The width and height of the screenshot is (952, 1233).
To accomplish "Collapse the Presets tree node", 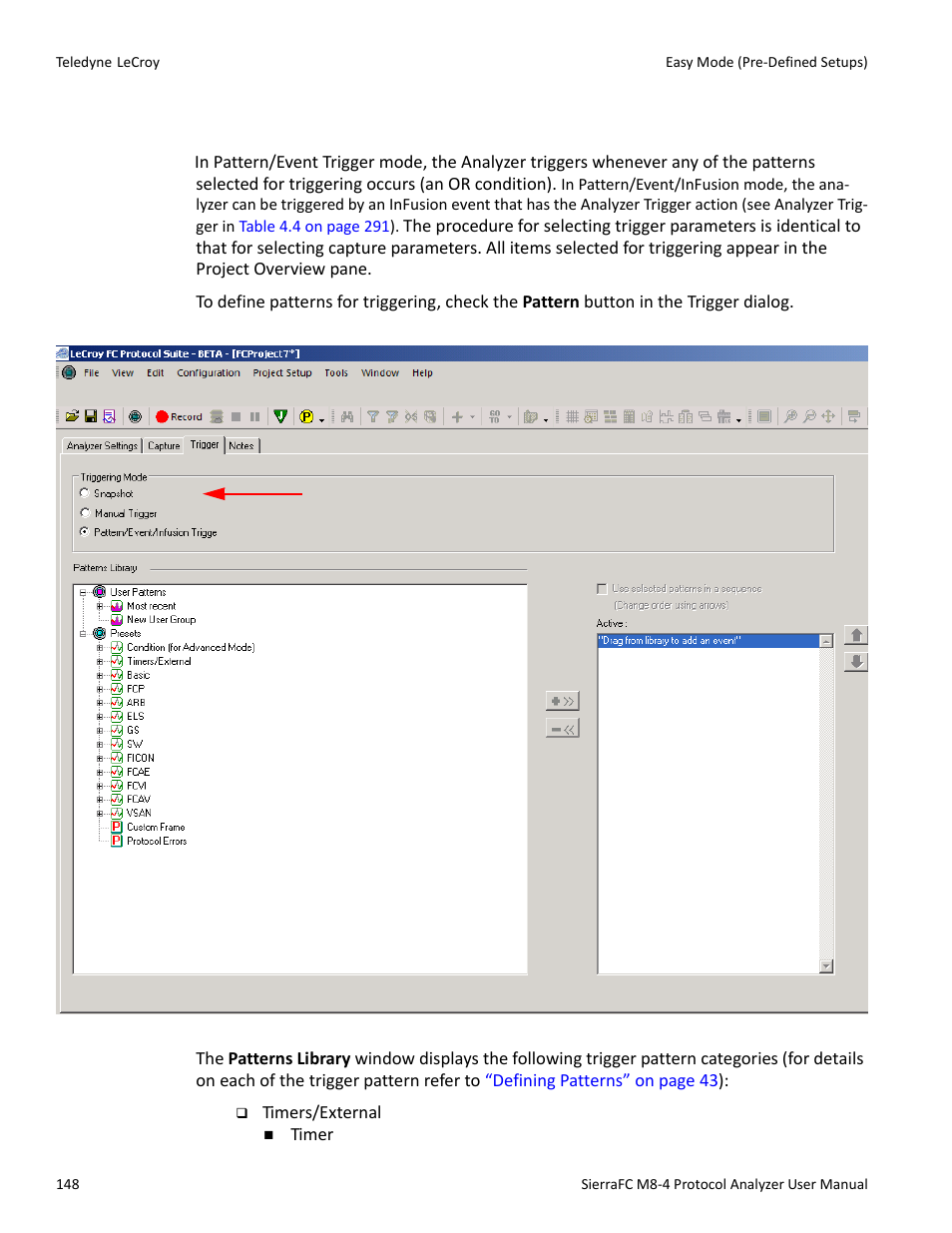I will 83,634.
